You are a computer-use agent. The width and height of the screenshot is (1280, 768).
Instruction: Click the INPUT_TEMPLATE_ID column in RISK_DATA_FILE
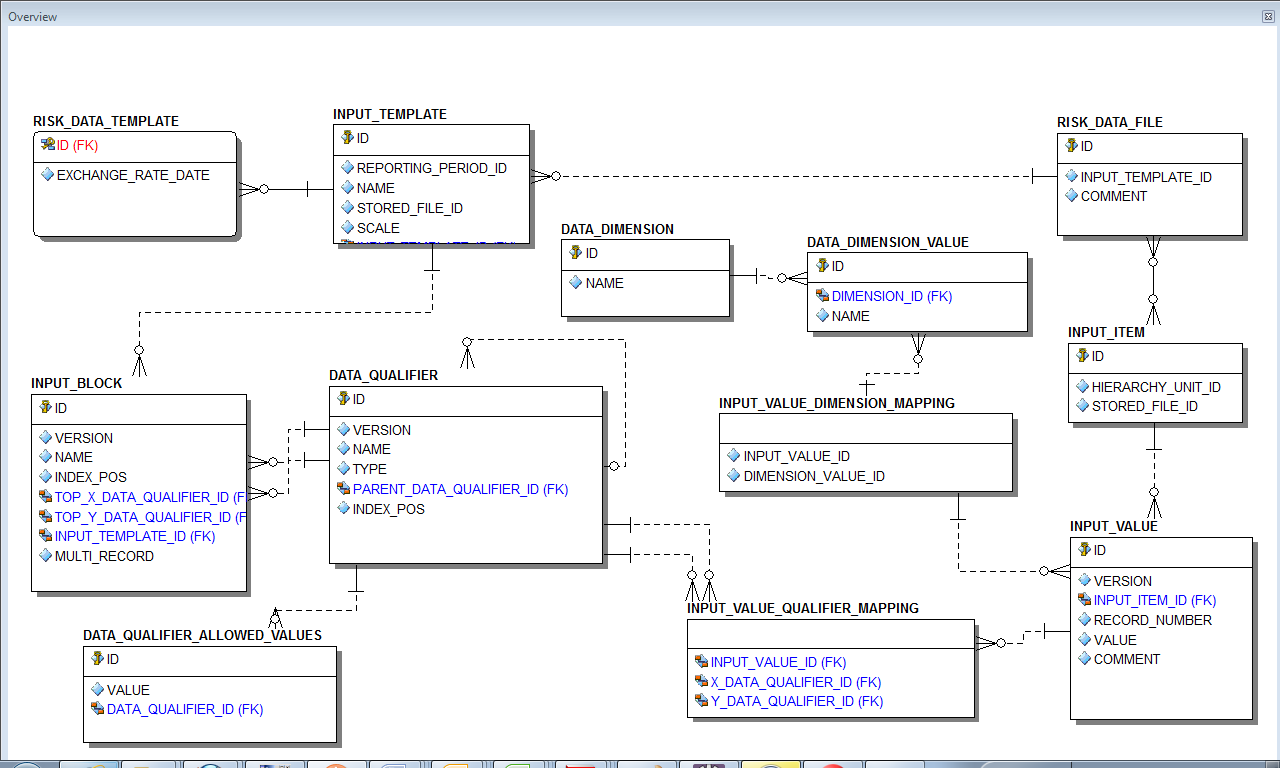1146,177
